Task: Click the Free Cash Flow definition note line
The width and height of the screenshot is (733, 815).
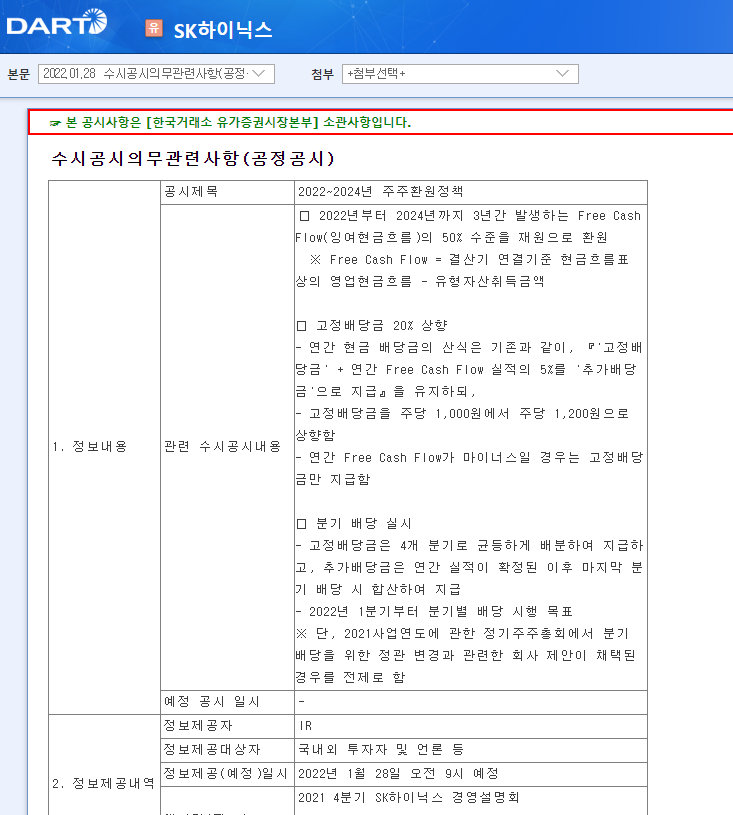Action: [463, 270]
